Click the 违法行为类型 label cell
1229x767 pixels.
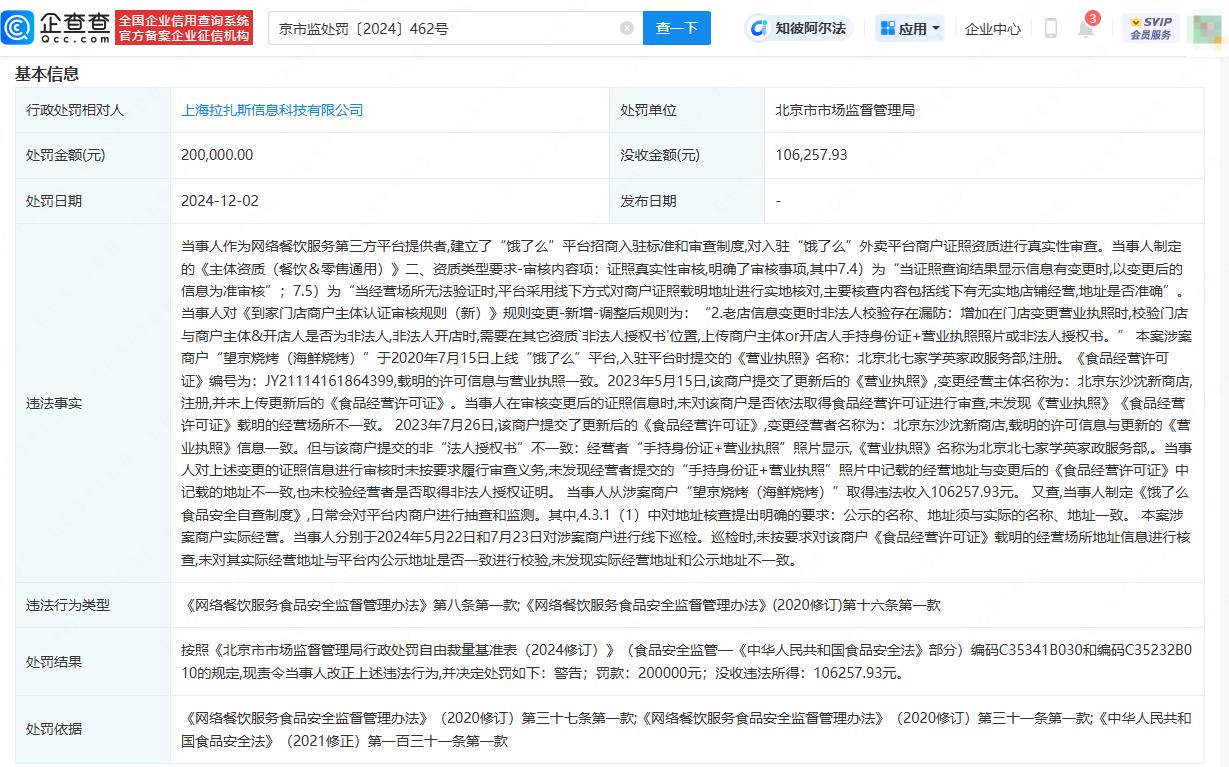pos(93,605)
